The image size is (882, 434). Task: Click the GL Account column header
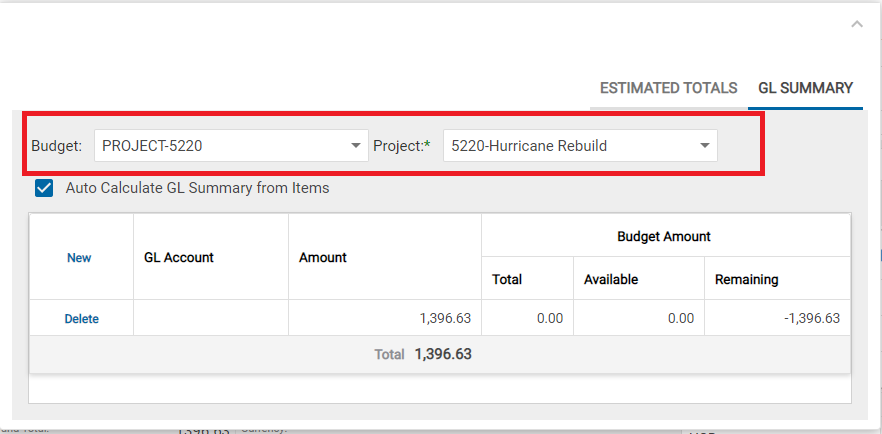click(179, 258)
